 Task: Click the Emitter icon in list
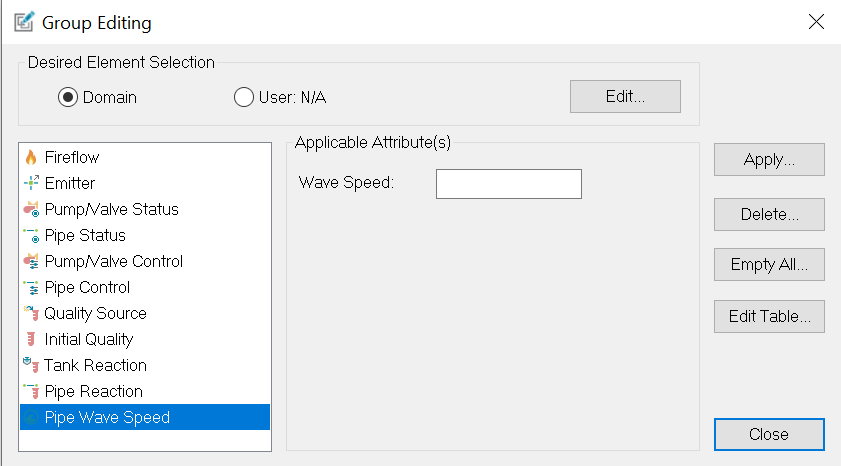point(31,183)
